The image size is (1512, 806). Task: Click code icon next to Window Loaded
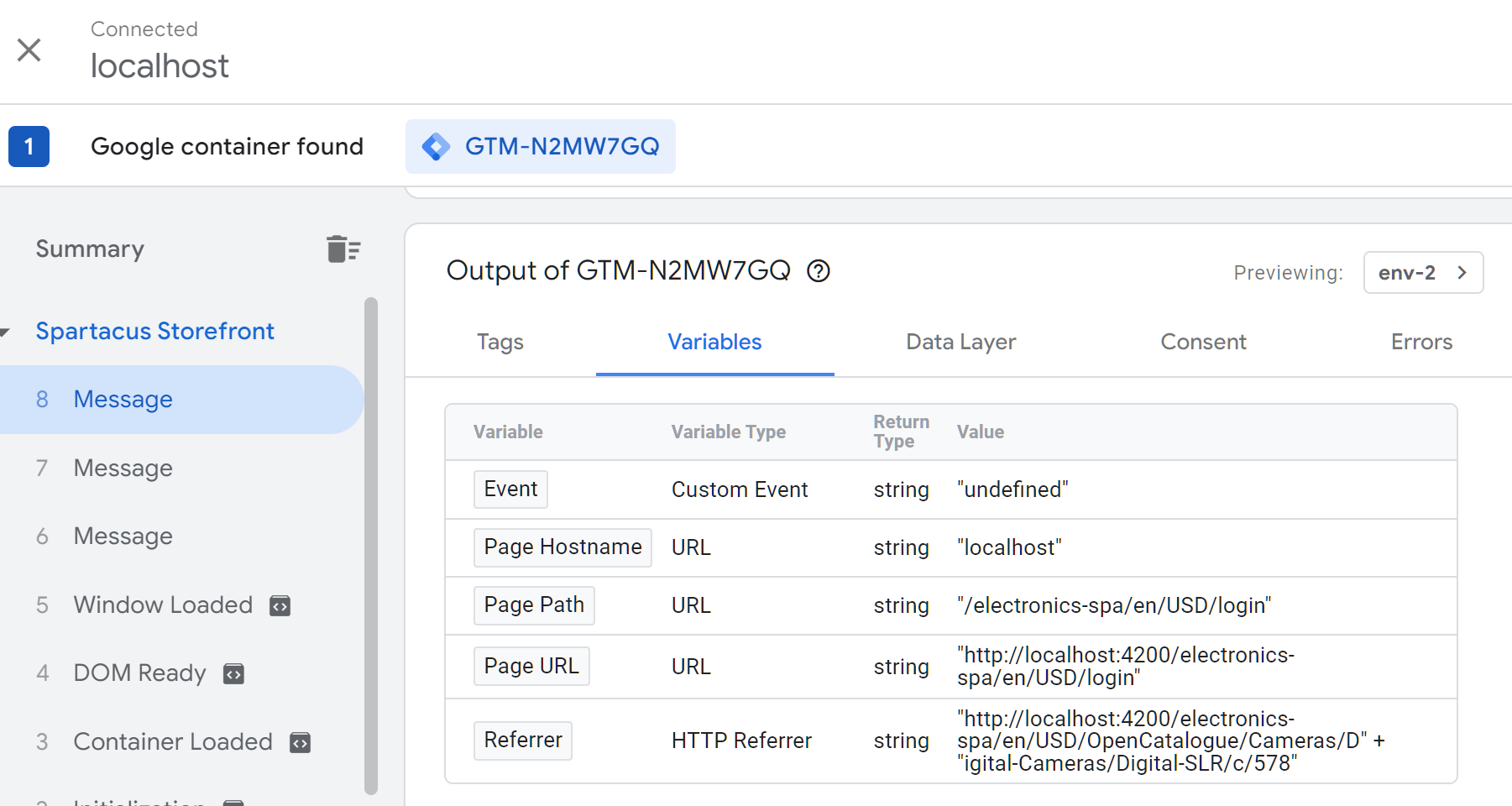[x=280, y=606]
